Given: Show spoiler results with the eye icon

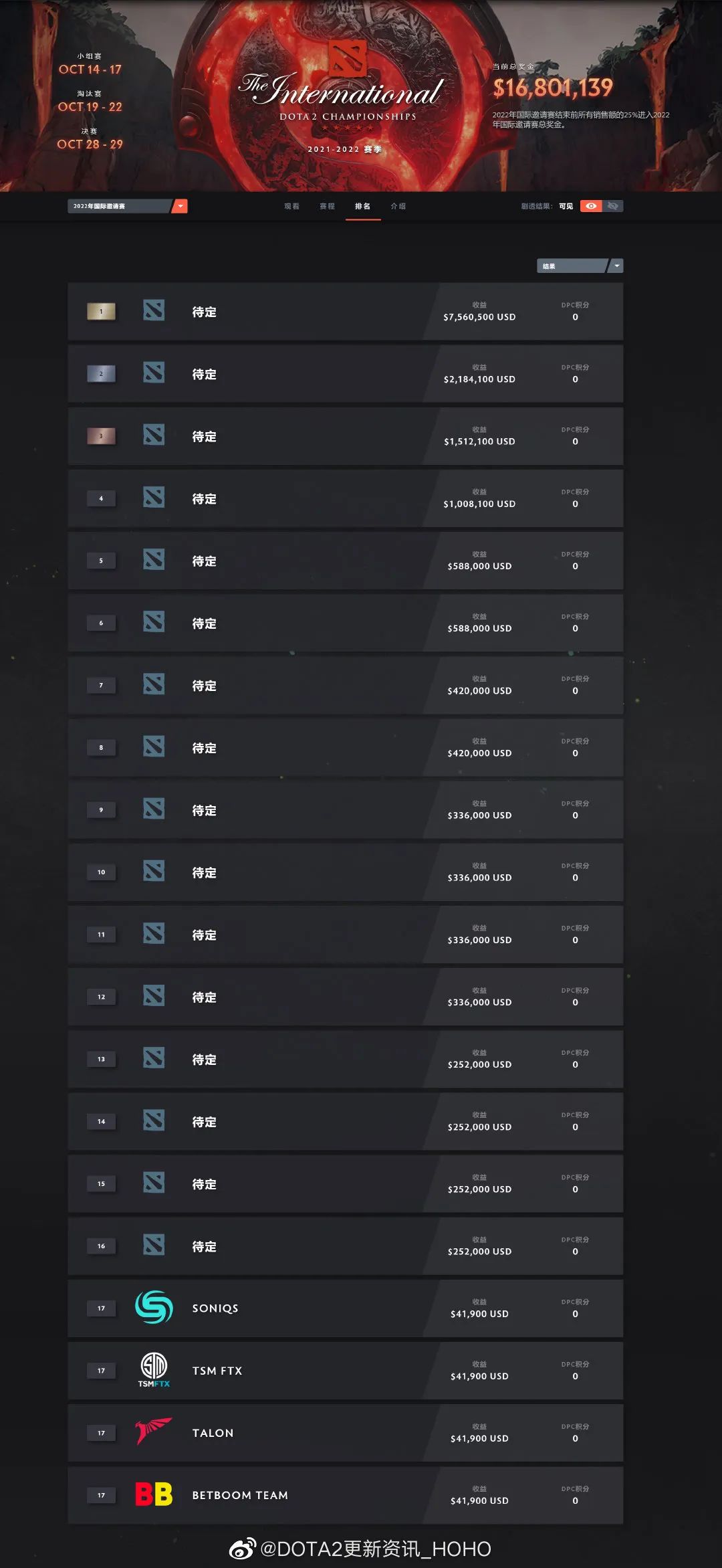Looking at the screenshot, I should [x=591, y=206].
